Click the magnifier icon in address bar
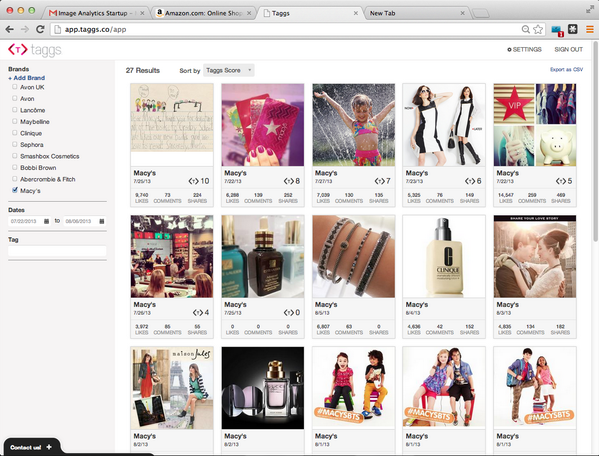Viewport: 599px width, 456px height. pyautogui.click(x=526, y=29)
